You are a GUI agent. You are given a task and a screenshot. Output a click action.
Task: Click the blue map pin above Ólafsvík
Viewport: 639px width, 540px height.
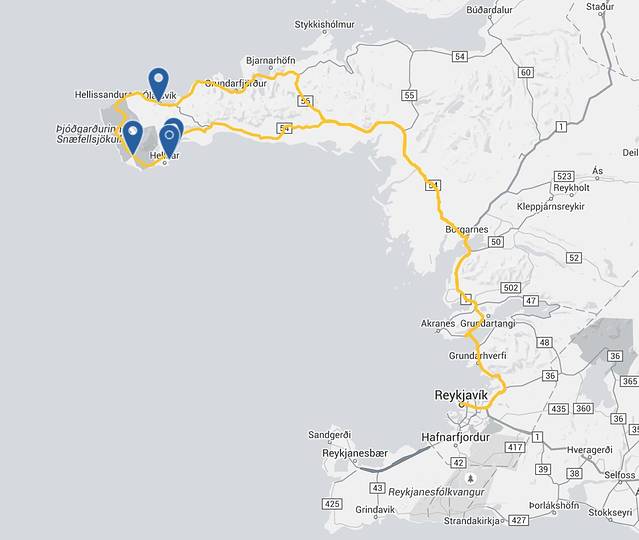159,82
